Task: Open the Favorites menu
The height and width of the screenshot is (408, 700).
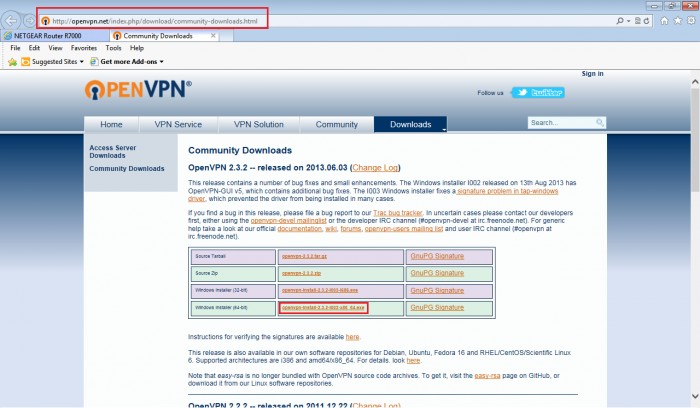Action: (x=84, y=48)
